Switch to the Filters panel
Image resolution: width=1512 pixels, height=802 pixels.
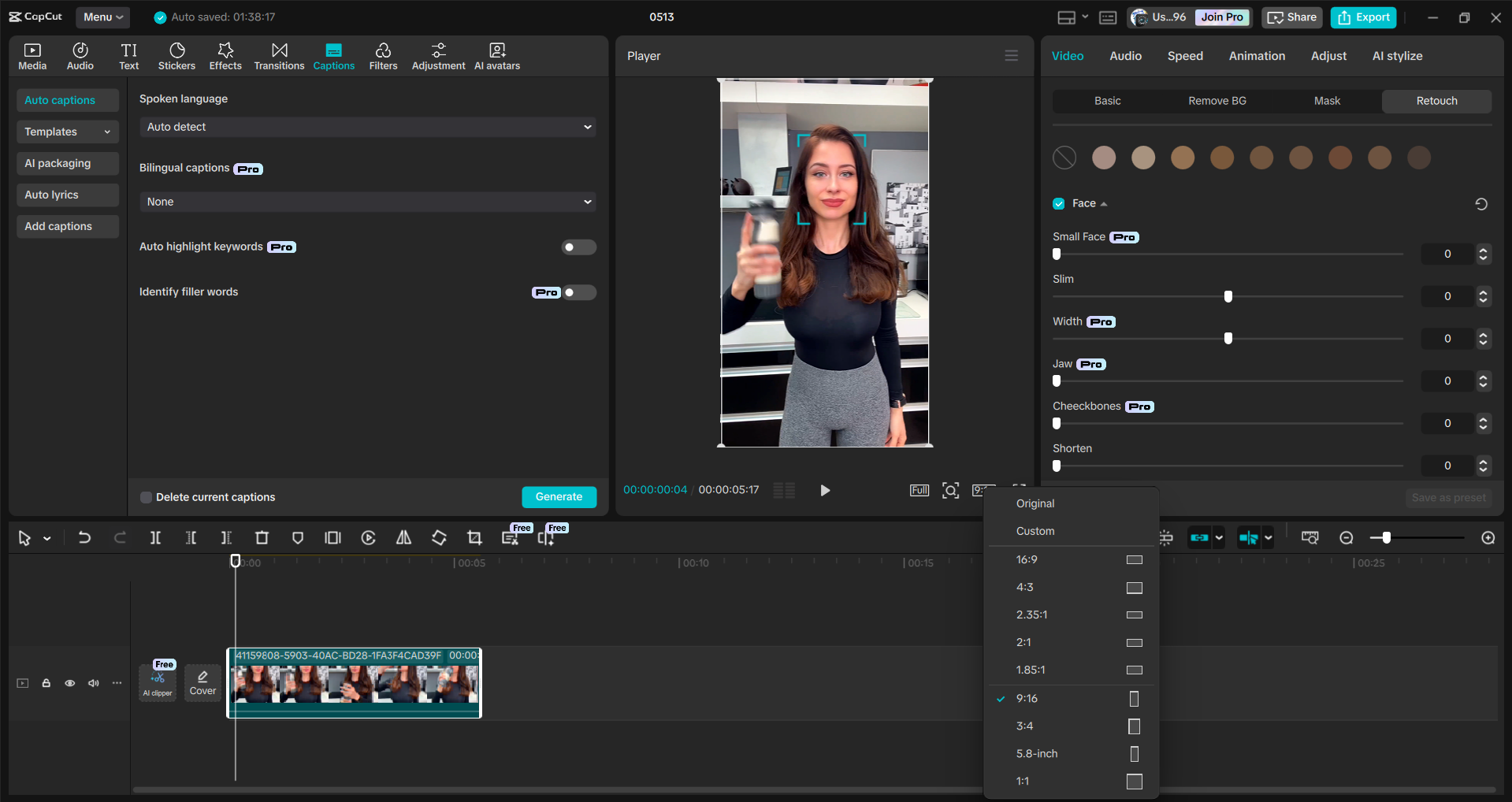(383, 55)
